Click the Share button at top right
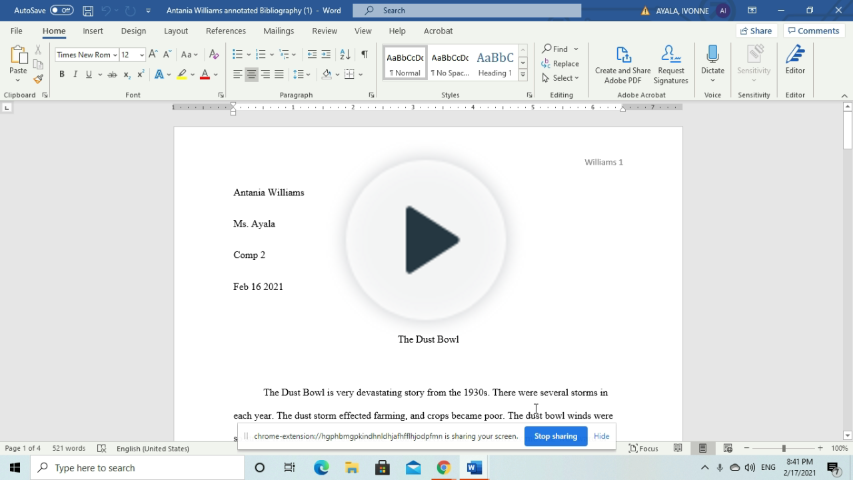 coord(756,31)
